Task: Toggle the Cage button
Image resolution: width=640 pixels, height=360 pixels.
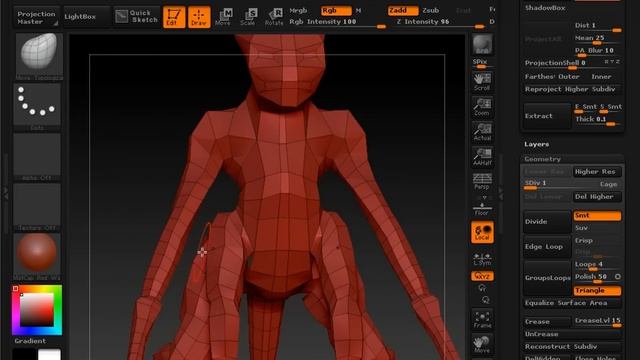Action: pos(609,184)
